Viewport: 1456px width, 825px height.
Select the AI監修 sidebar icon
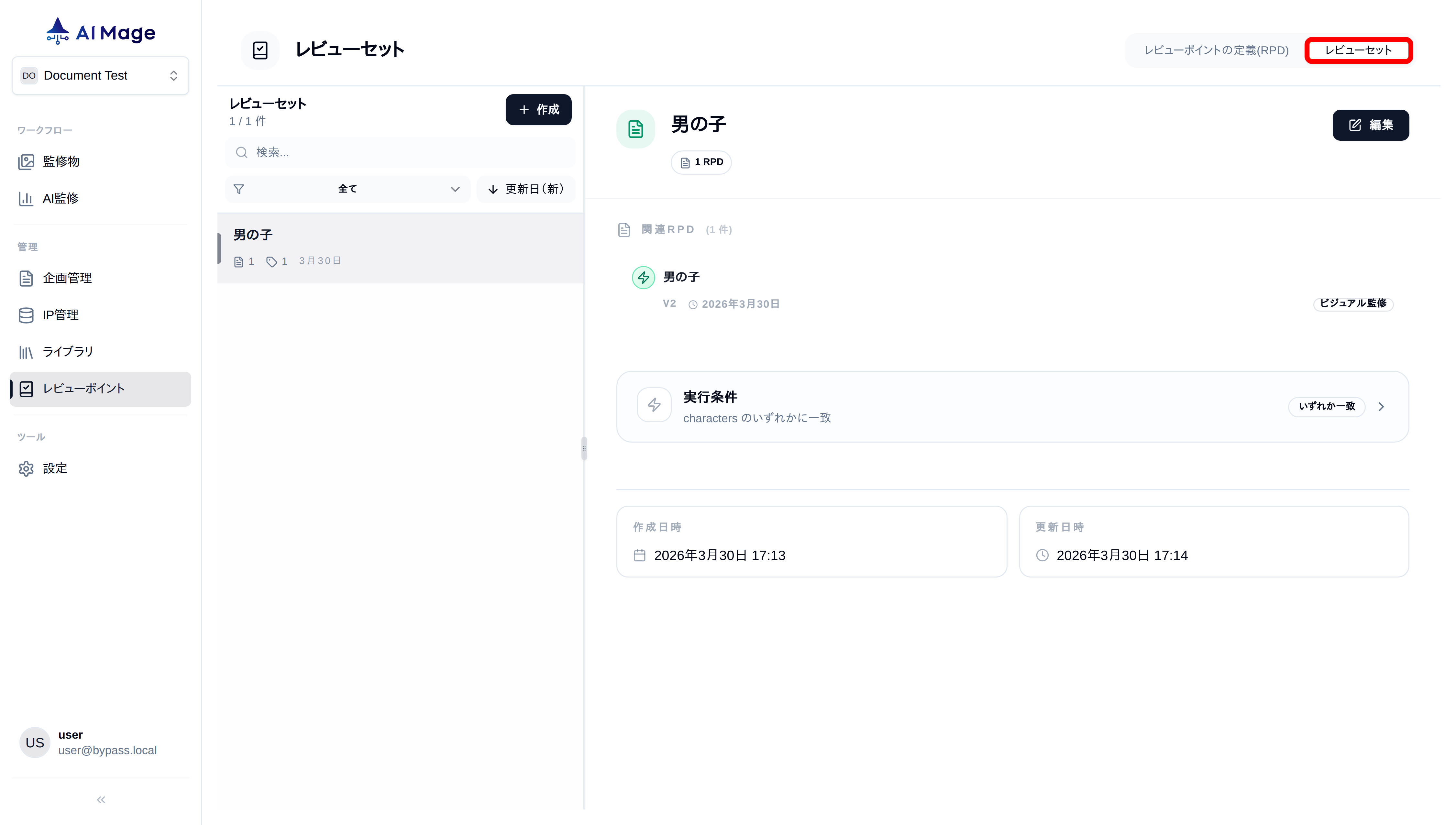pyautogui.click(x=27, y=198)
